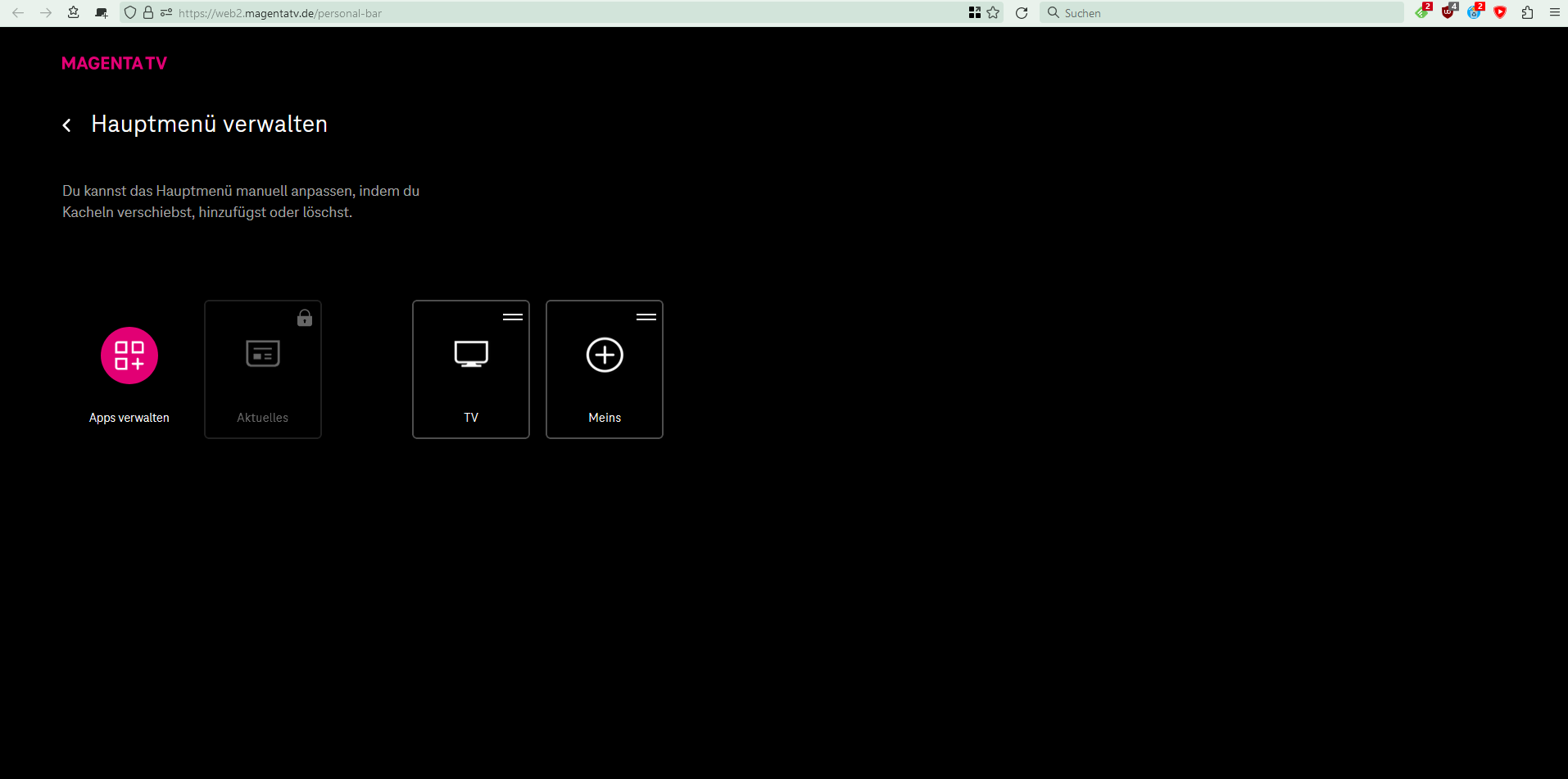1568x779 pixels.
Task: Go back using the chevron beside Hauptmenü verwalten
Action: [67, 125]
